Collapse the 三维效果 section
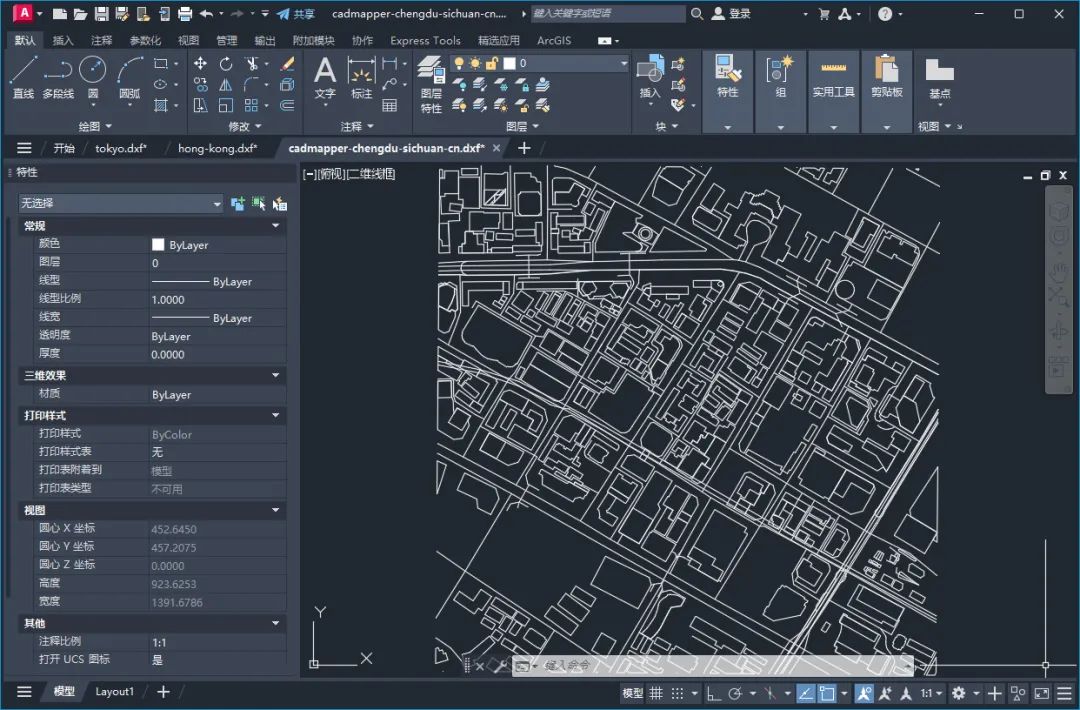Screen dimensions: 1080x710 point(276,375)
